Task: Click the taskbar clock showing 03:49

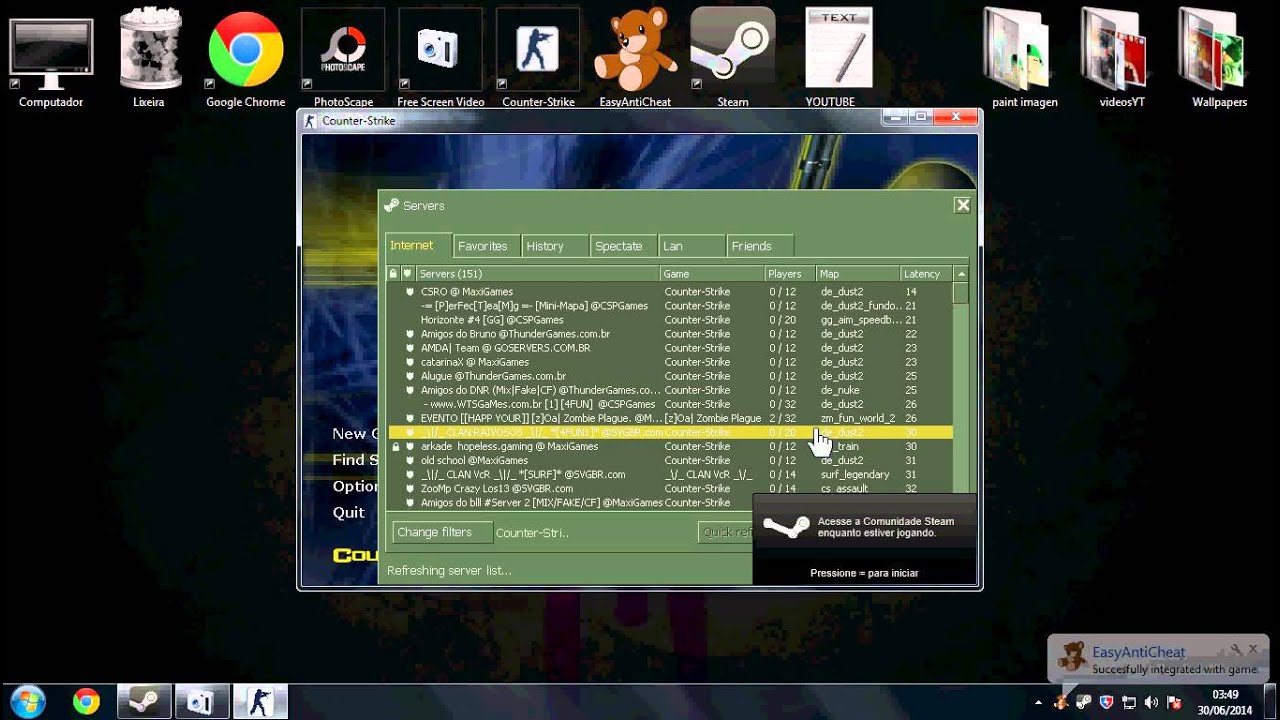Action: tap(1225, 702)
